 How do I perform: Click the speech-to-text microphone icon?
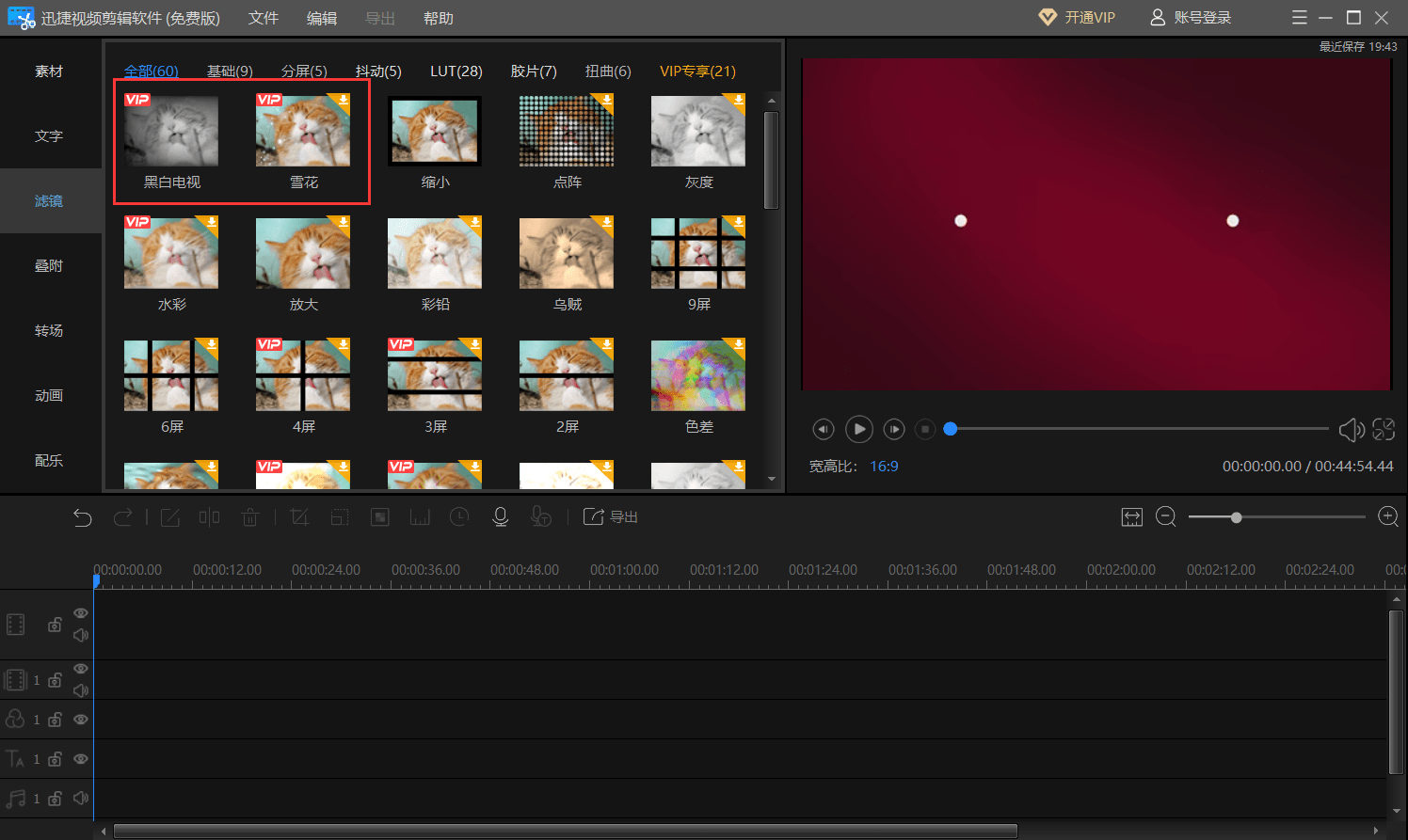(x=540, y=517)
